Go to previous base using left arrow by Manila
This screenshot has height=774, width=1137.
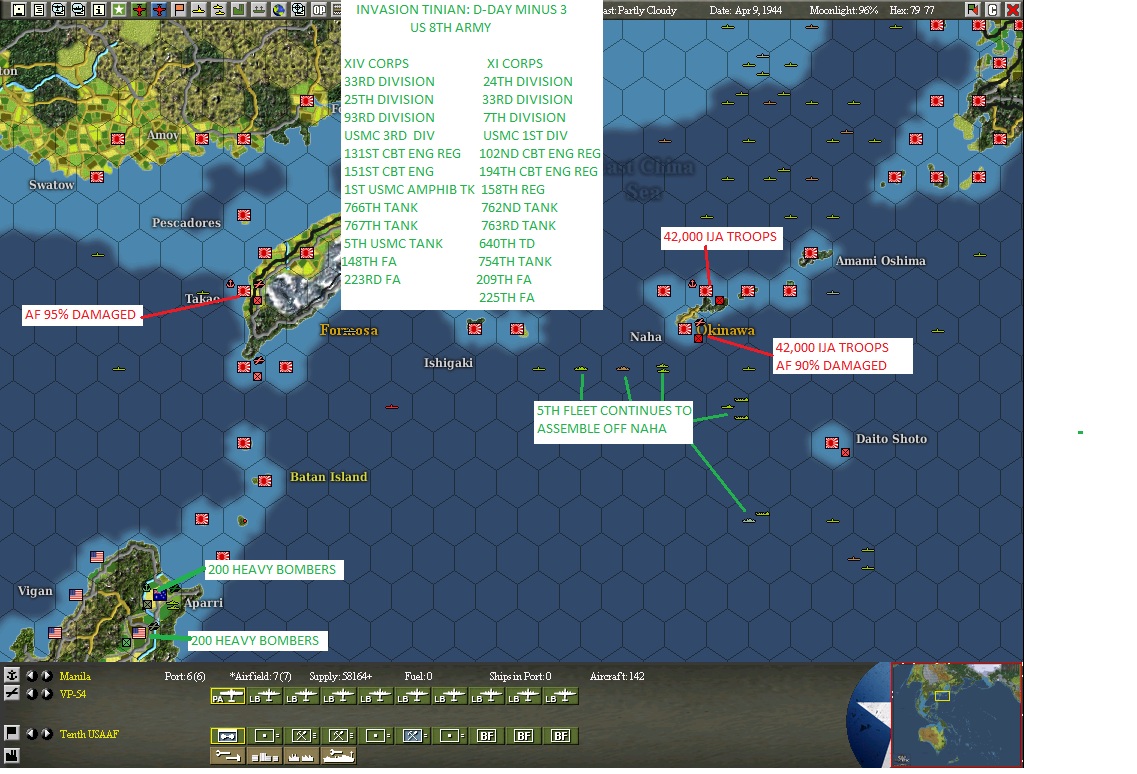(30, 675)
